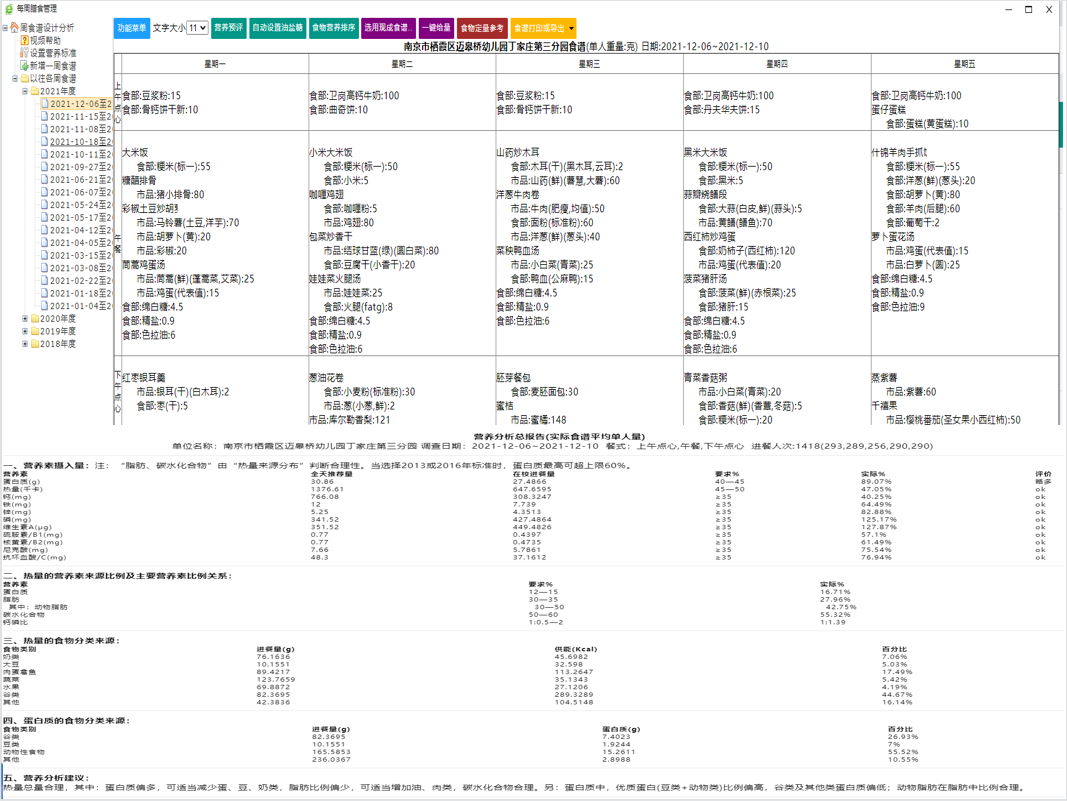
Task: Click the 食物营养排序 toolbar button
Action: [333, 28]
